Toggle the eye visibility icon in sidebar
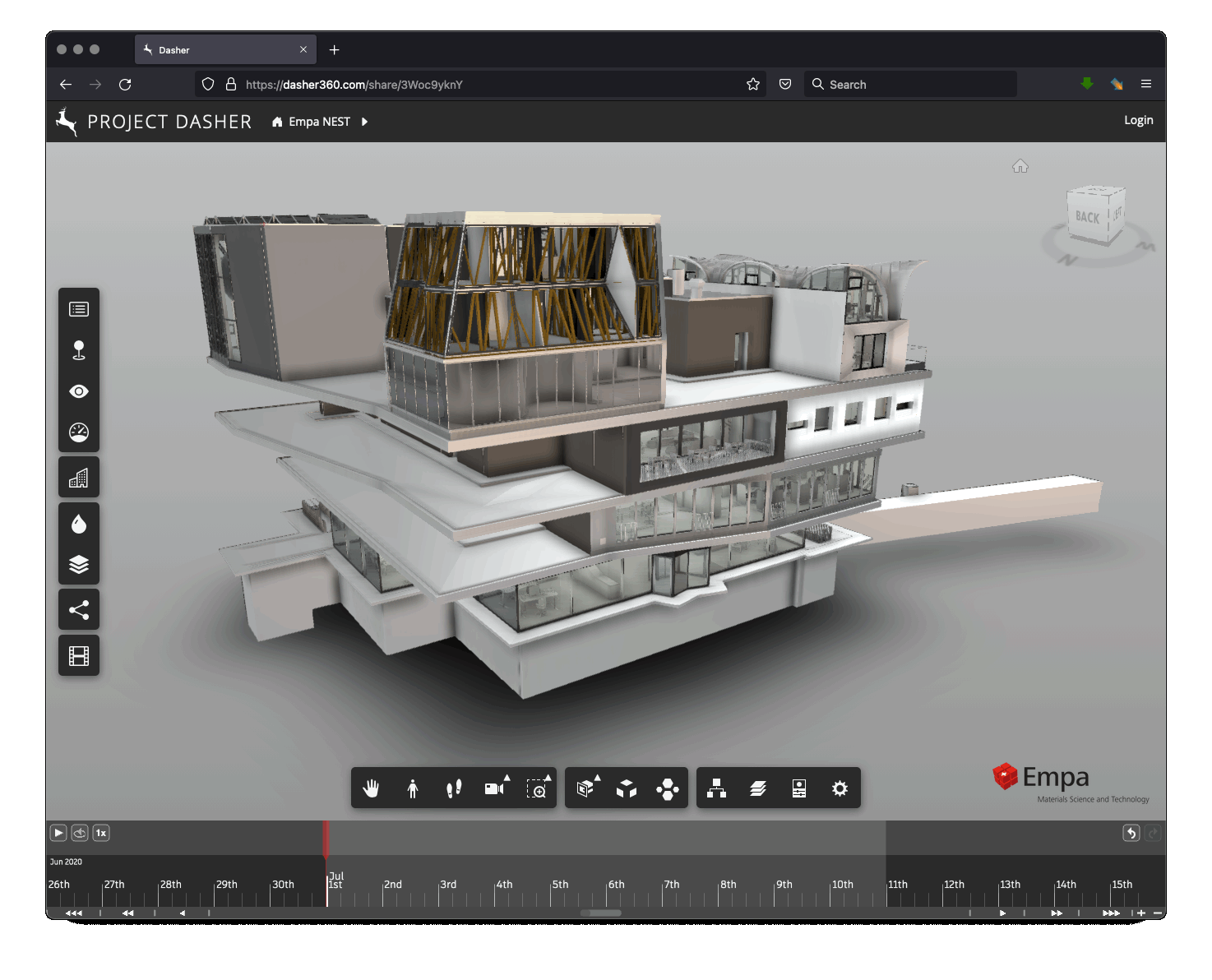The image size is (1212, 980). click(x=79, y=391)
